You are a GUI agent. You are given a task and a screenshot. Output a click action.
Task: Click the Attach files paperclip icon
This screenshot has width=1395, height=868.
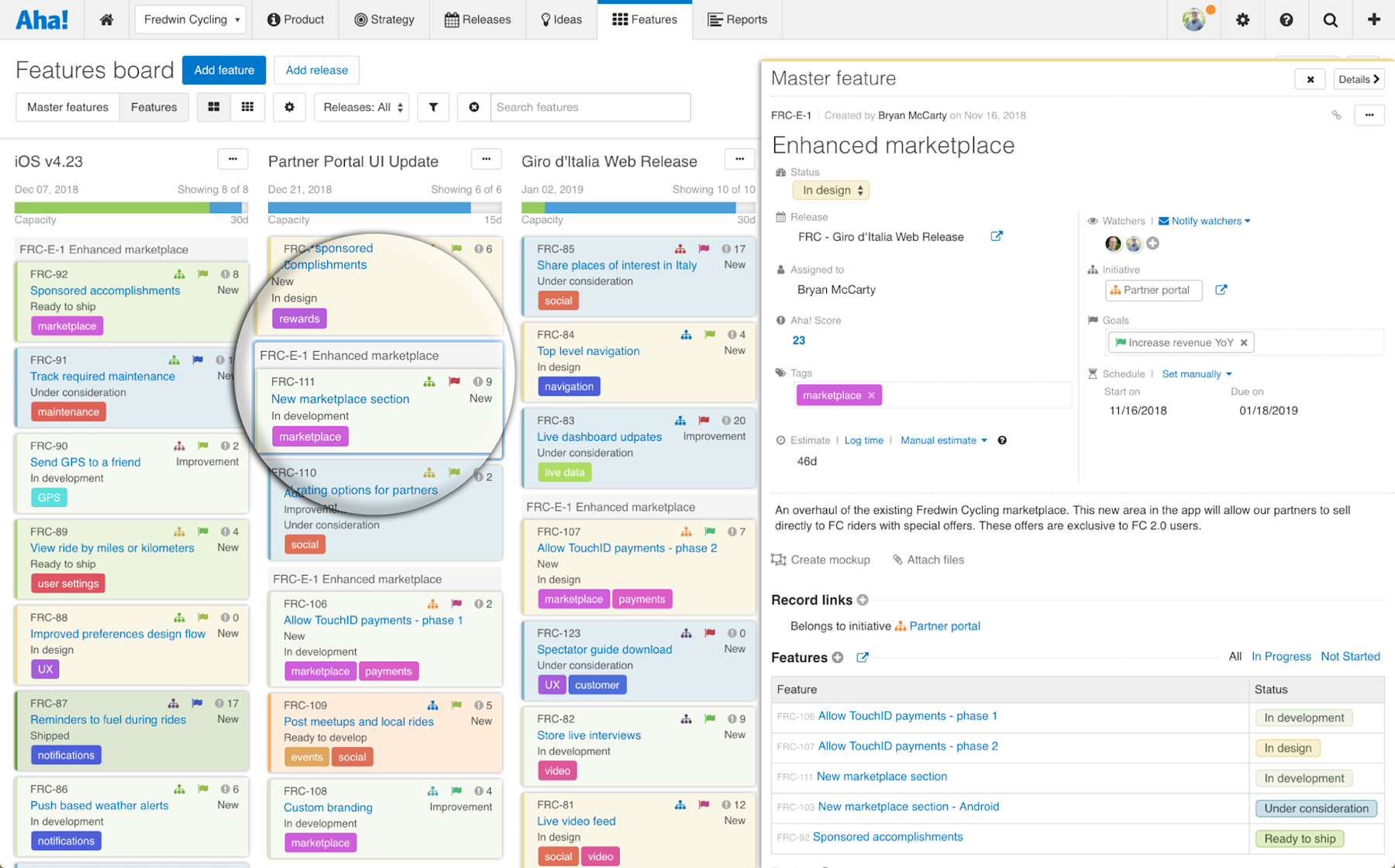click(897, 560)
